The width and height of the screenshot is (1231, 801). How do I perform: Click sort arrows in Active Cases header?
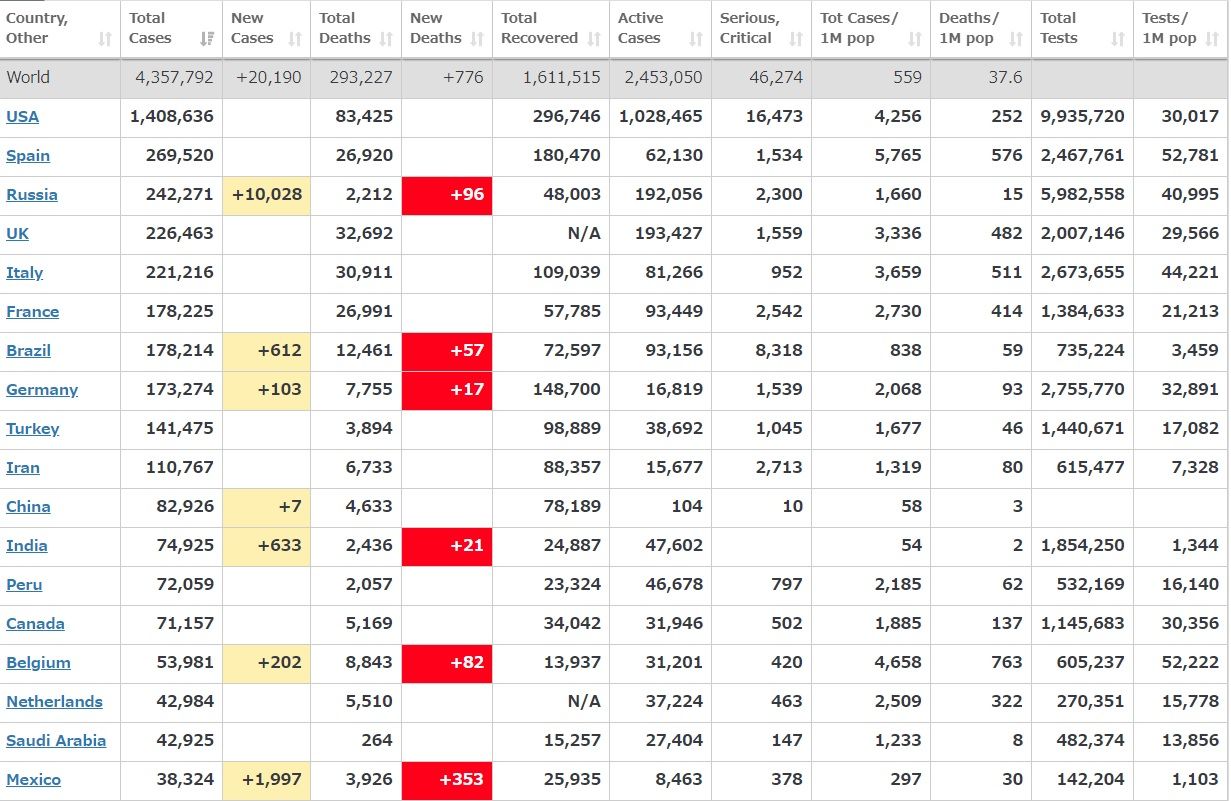(696, 39)
